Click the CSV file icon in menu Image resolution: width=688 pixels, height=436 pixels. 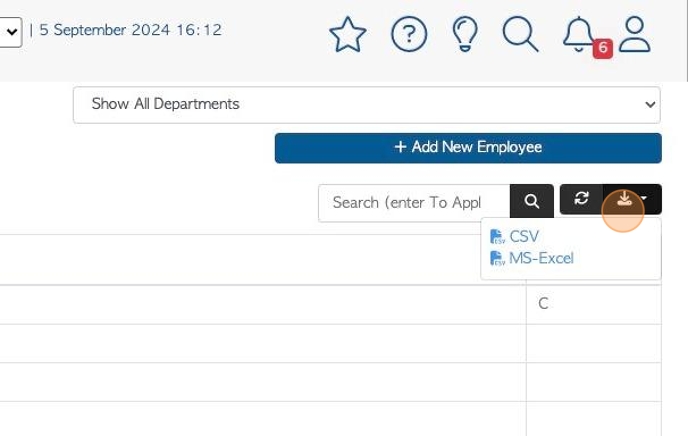(497, 237)
